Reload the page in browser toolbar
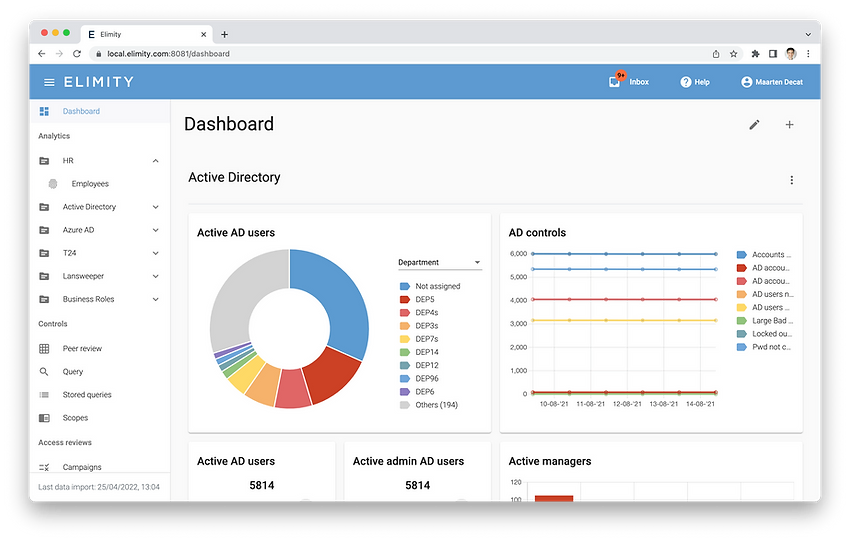 pos(77,54)
